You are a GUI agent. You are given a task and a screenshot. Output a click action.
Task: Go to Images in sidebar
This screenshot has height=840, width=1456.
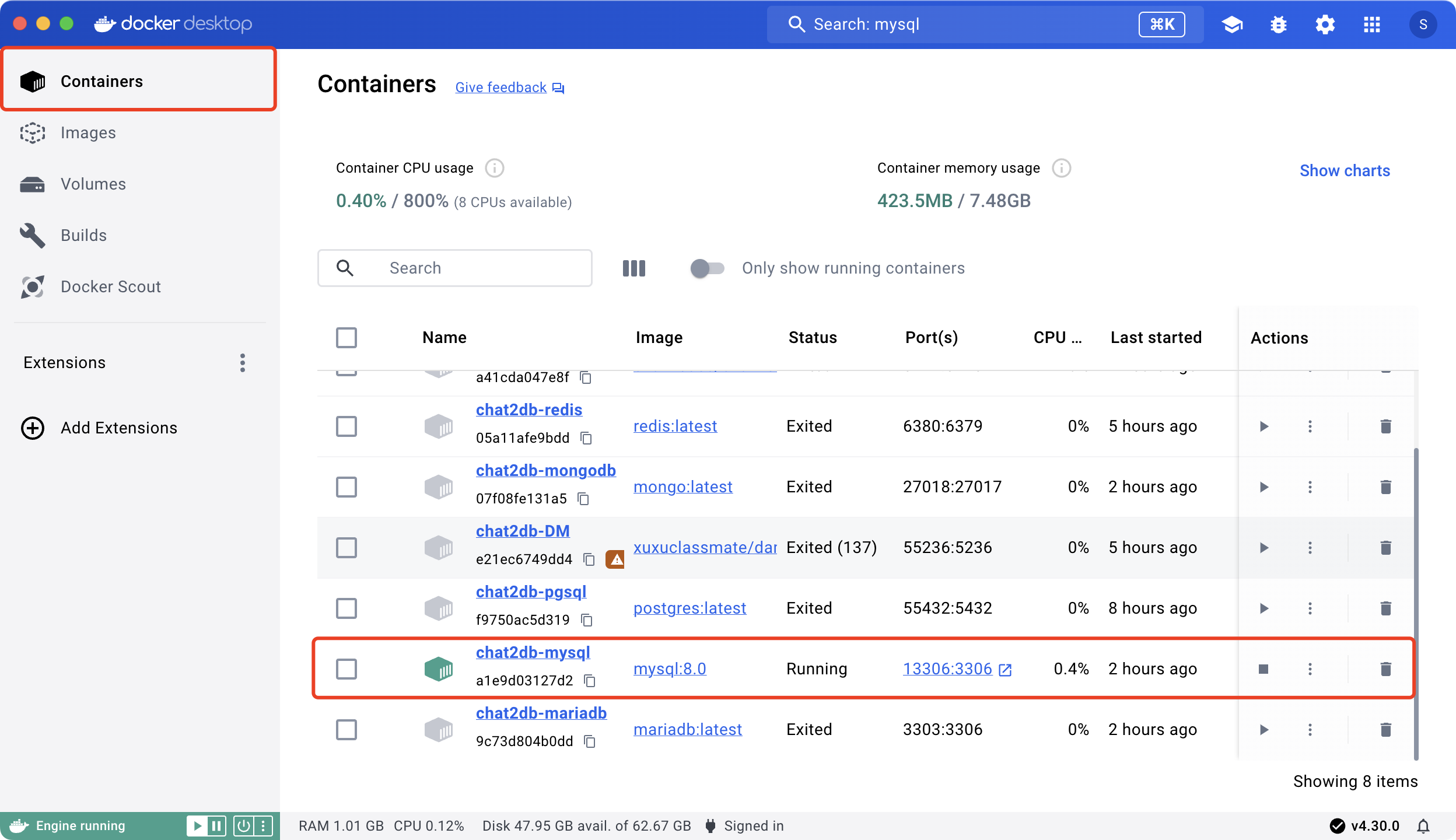139,133
